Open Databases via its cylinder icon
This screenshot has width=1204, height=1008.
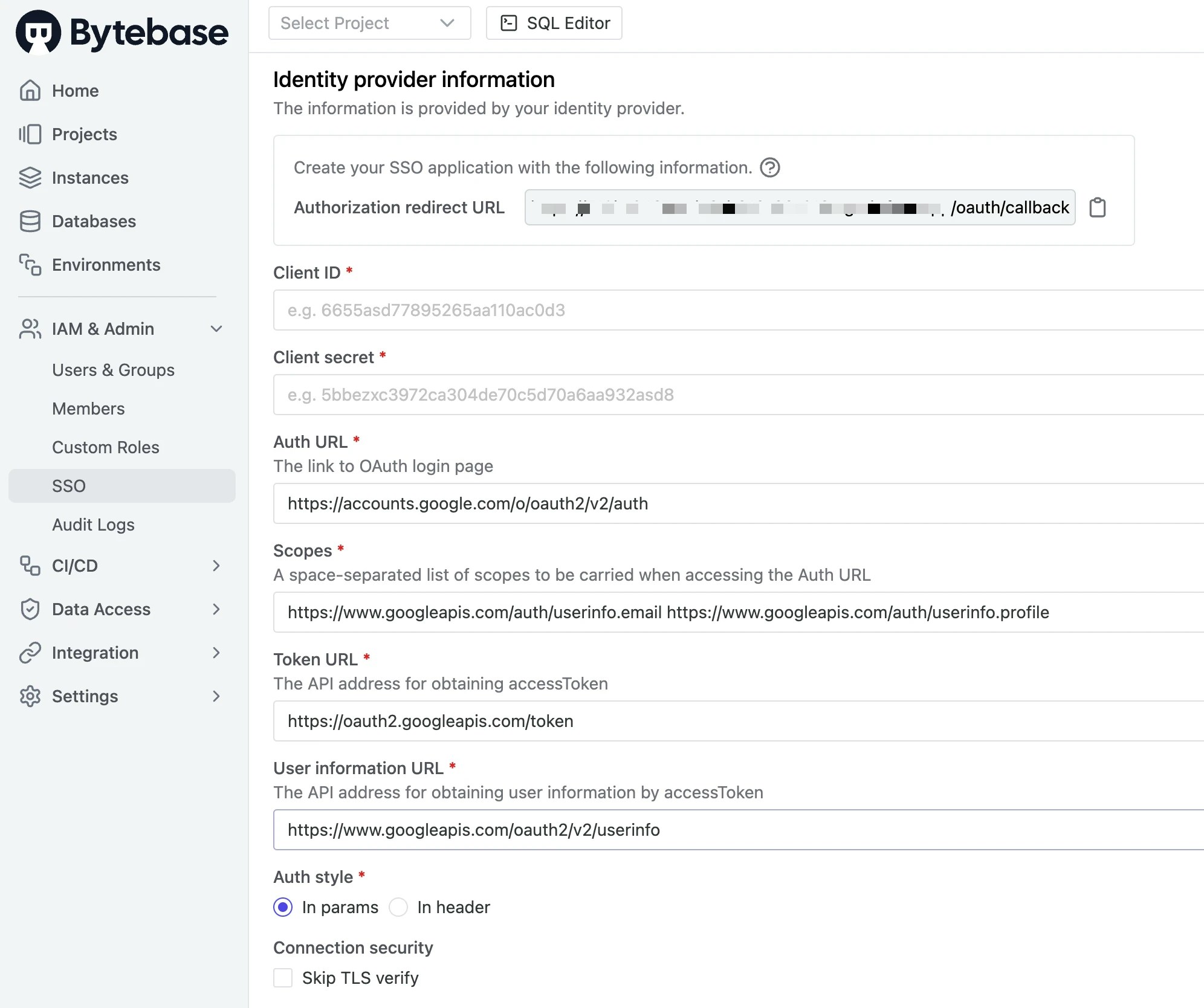pyautogui.click(x=30, y=221)
